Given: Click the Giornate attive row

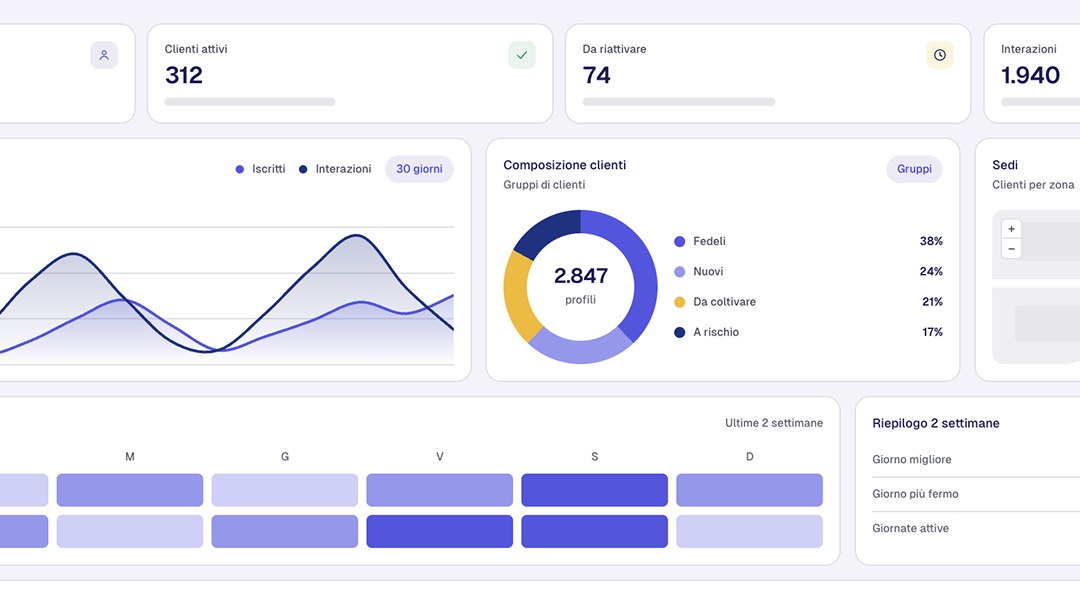Looking at the screenshot, I should tap(976, 528).
